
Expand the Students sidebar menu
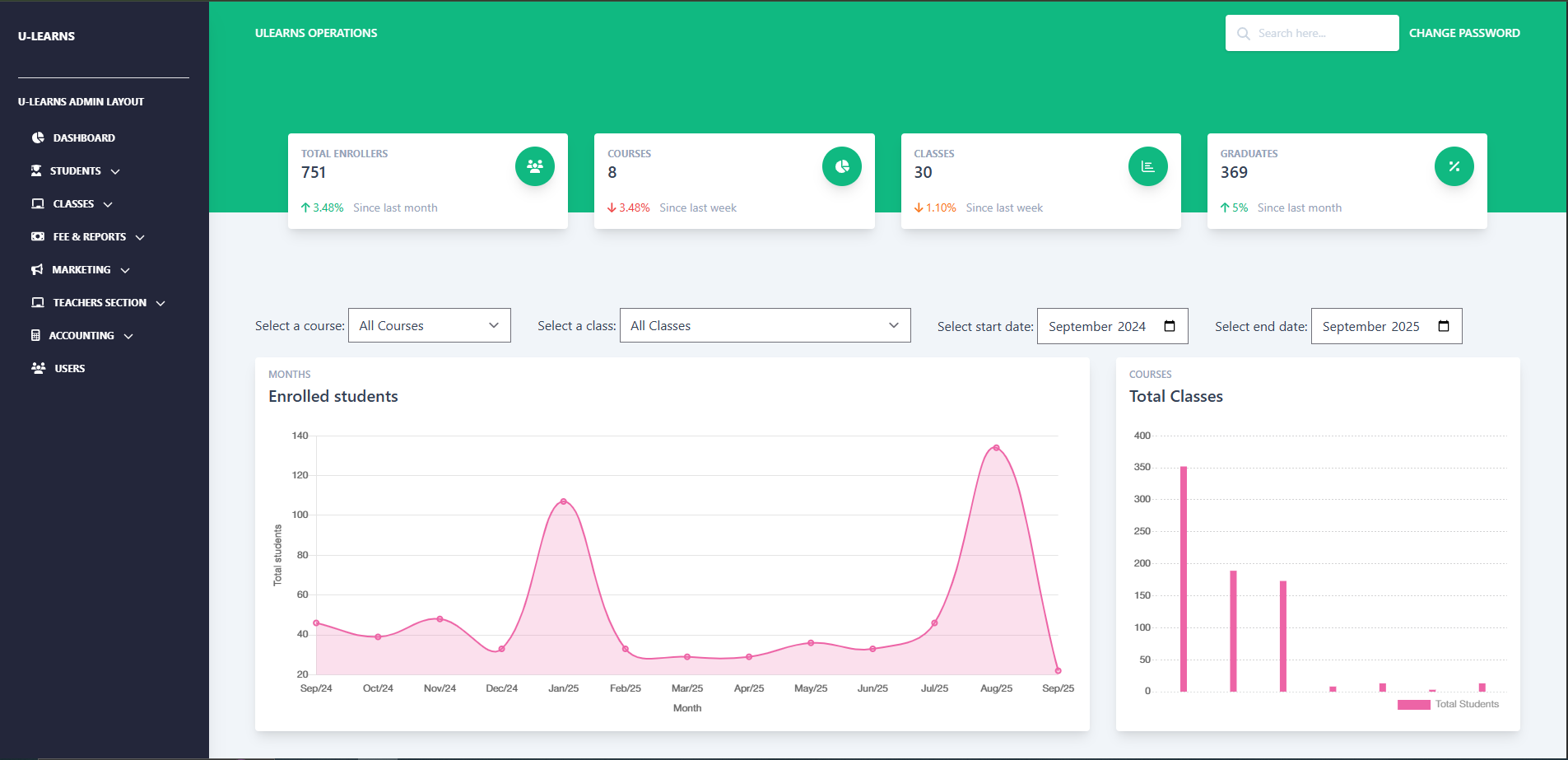point(76,170)
